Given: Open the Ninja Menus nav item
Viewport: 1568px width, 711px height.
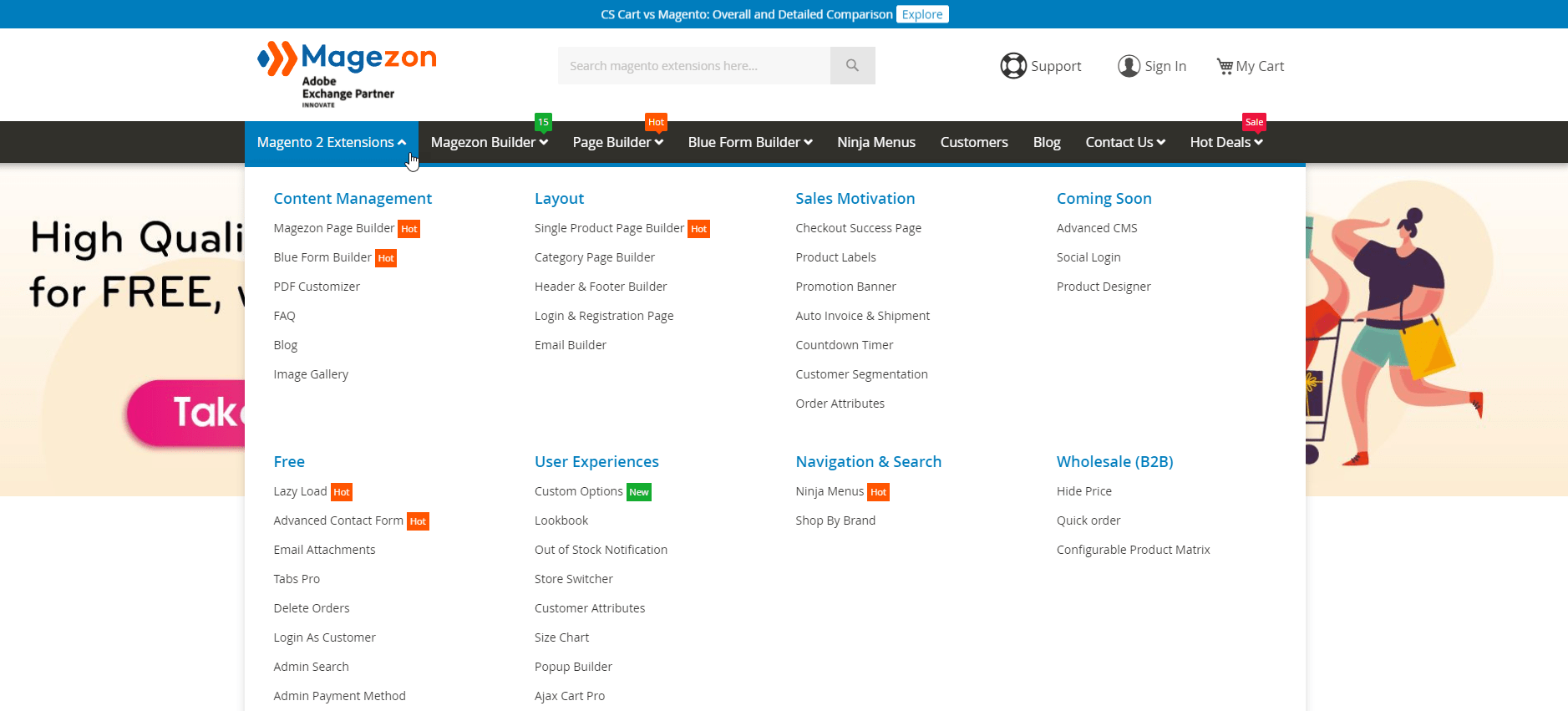Looking at the screenshot, I should click(x=876, y=142).
